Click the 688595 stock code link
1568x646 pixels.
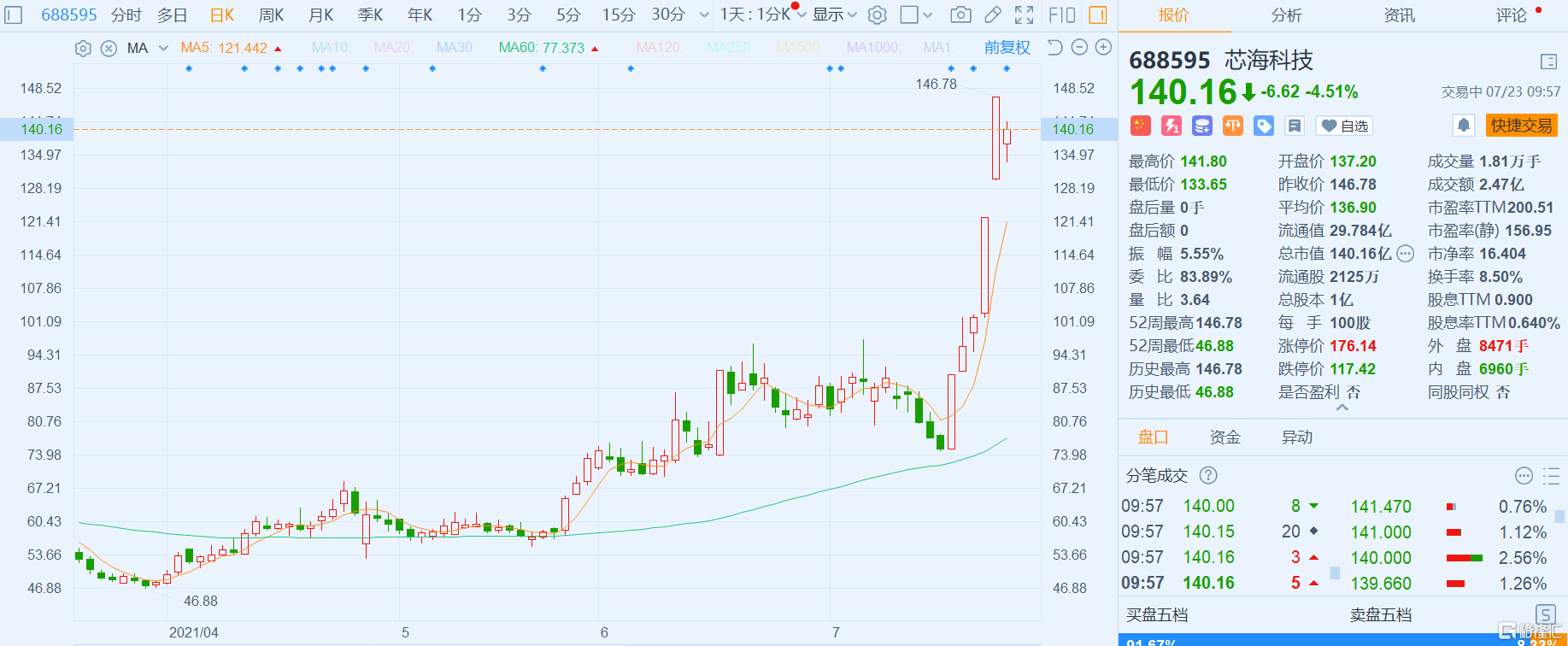(x=69, y=15)
